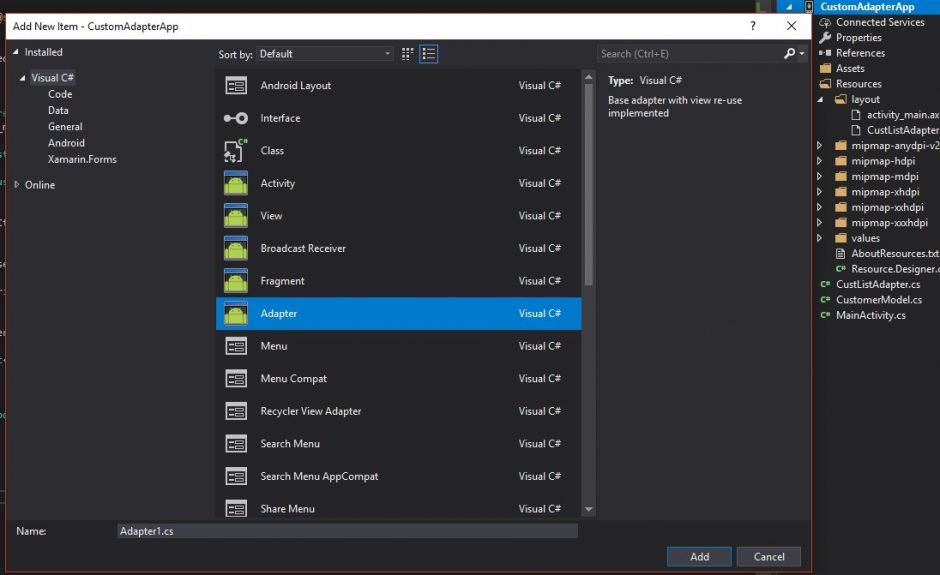Click the AboutResources.txt file icon

pyautogui.click(x=840, y=254)
